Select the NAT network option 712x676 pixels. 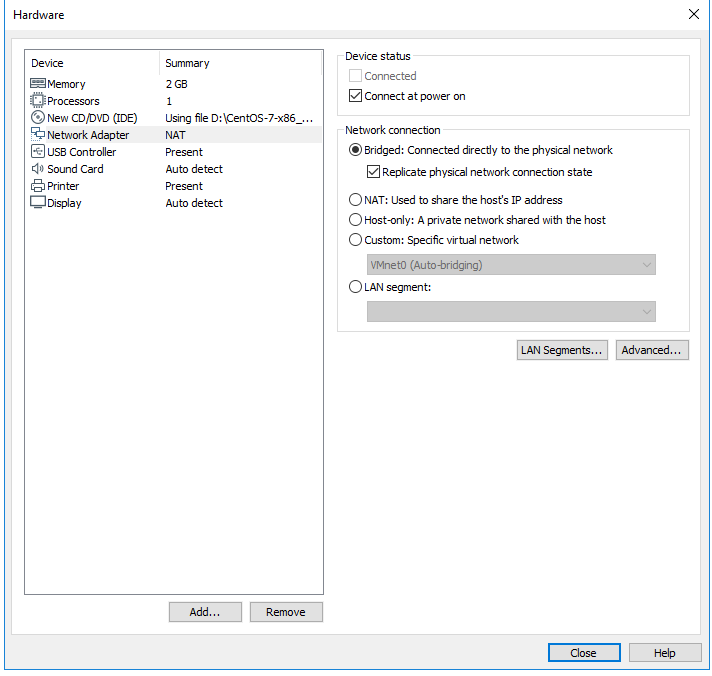tap(355, 200)
